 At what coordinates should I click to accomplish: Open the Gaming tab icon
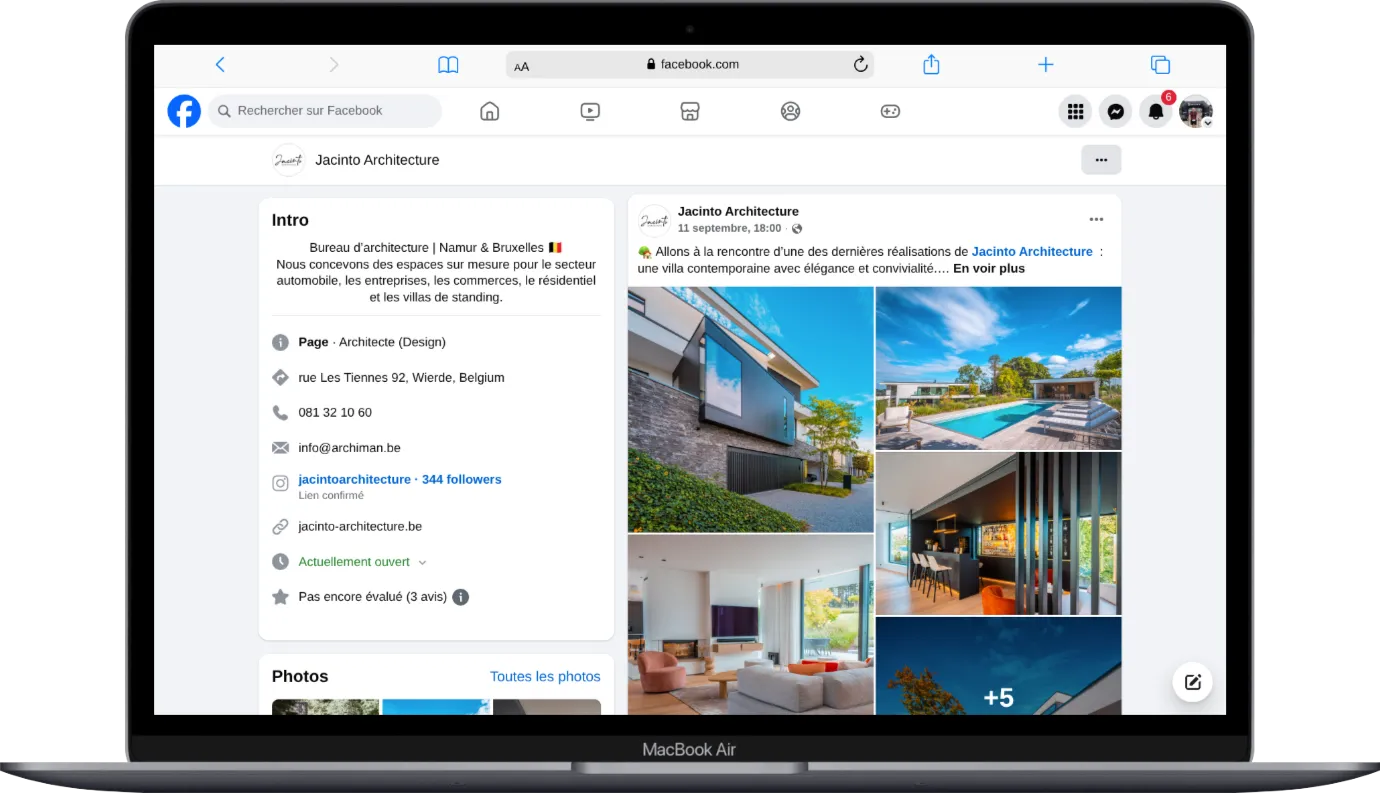coord(890,111)
